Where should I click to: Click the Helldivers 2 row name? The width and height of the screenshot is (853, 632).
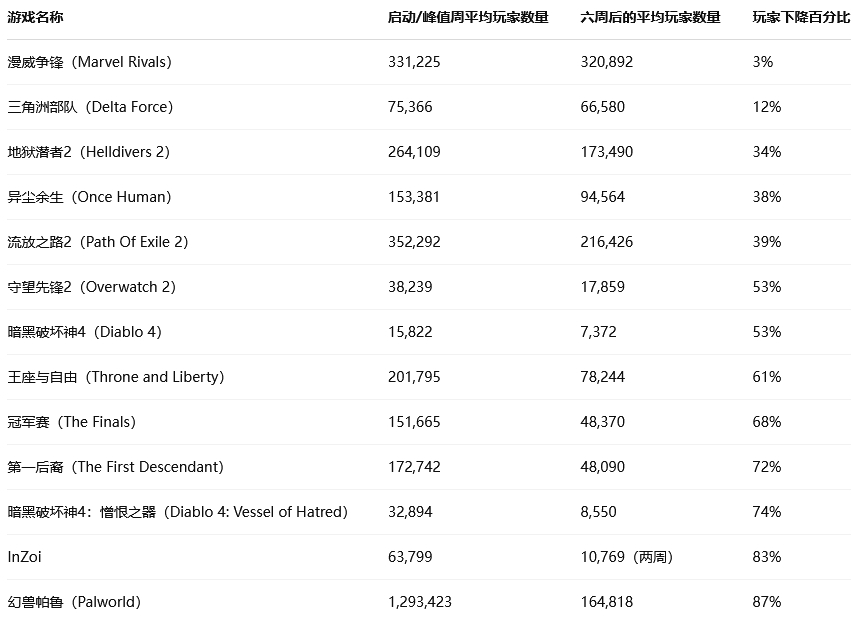click(x=88, y=152)
